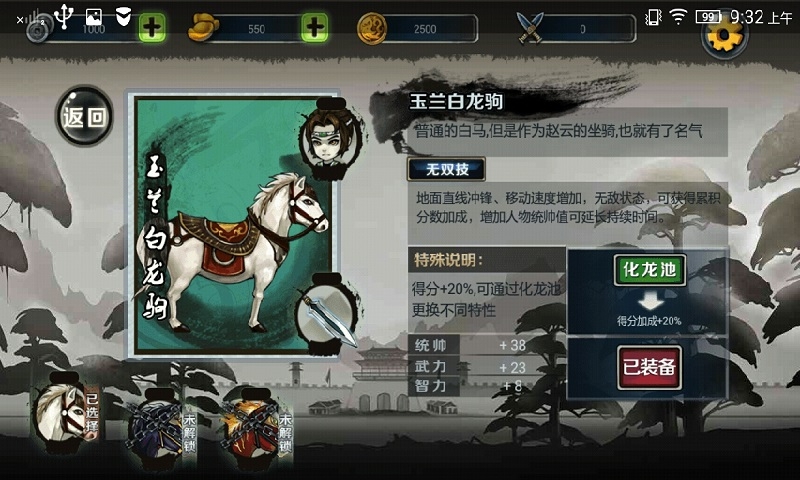
Task: Tap the crossed swords icon
Action: (x=530, y=28)
